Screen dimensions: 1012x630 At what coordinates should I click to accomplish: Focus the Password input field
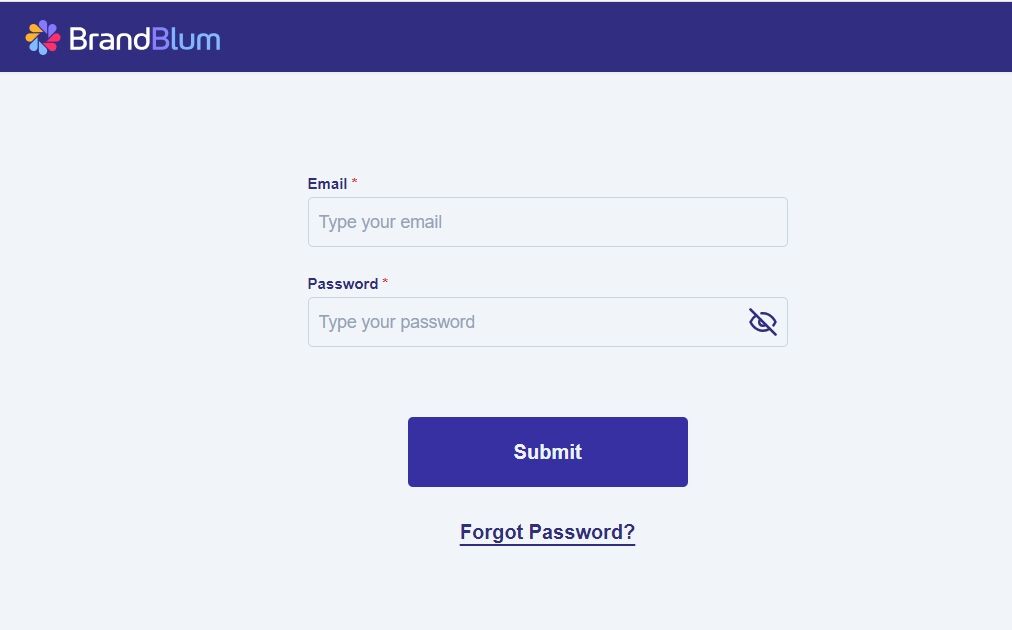click(x=525, y=322)
